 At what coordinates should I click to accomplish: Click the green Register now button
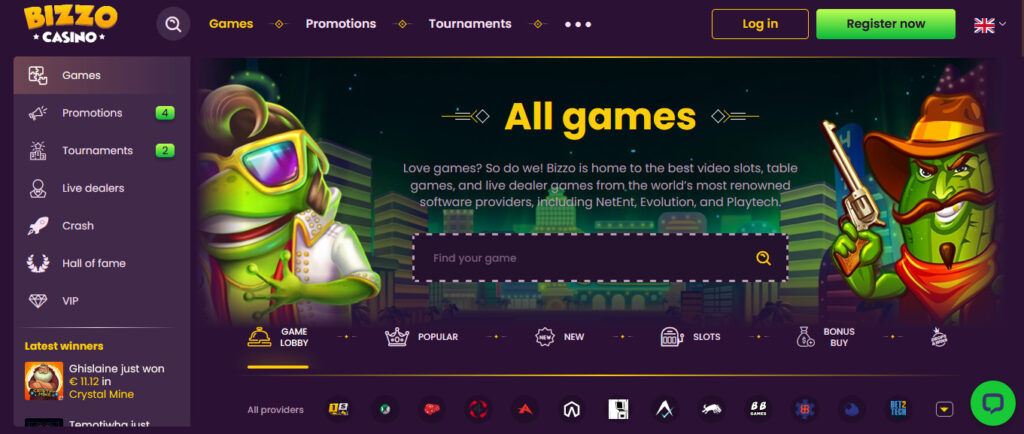pyautogui.click(x=886, y=24)
